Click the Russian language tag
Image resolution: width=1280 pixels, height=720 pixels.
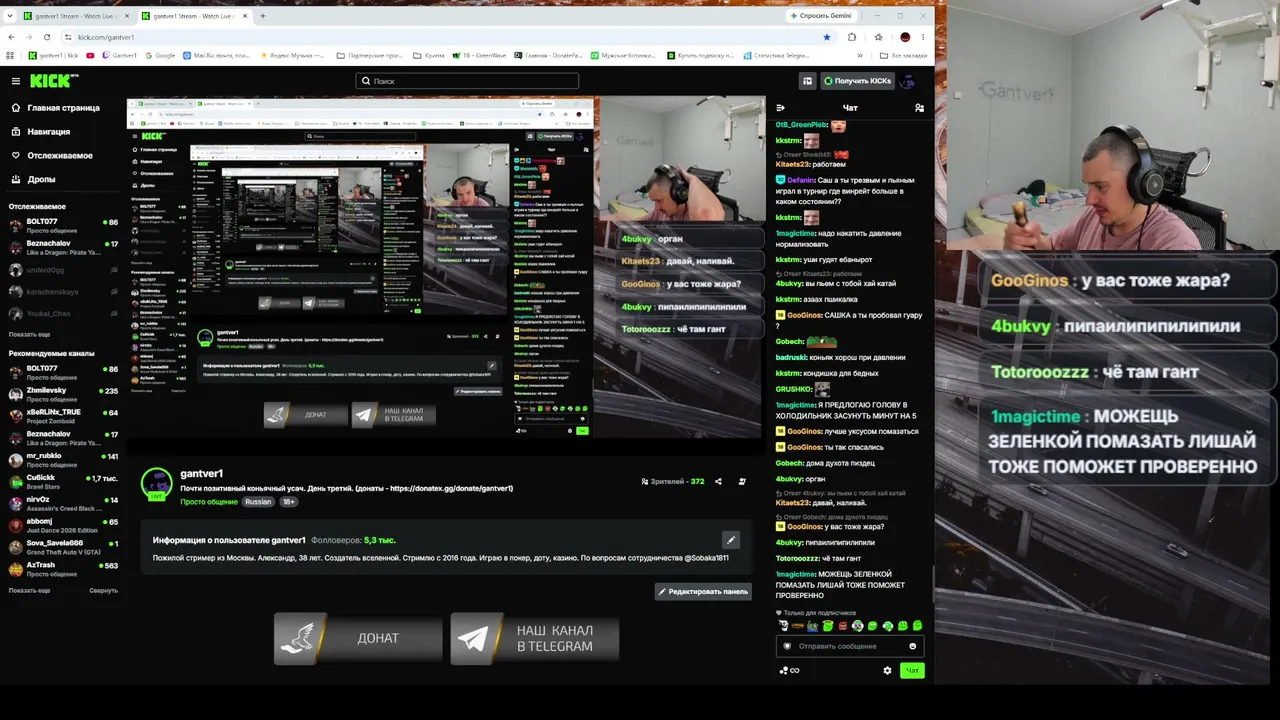258,502
